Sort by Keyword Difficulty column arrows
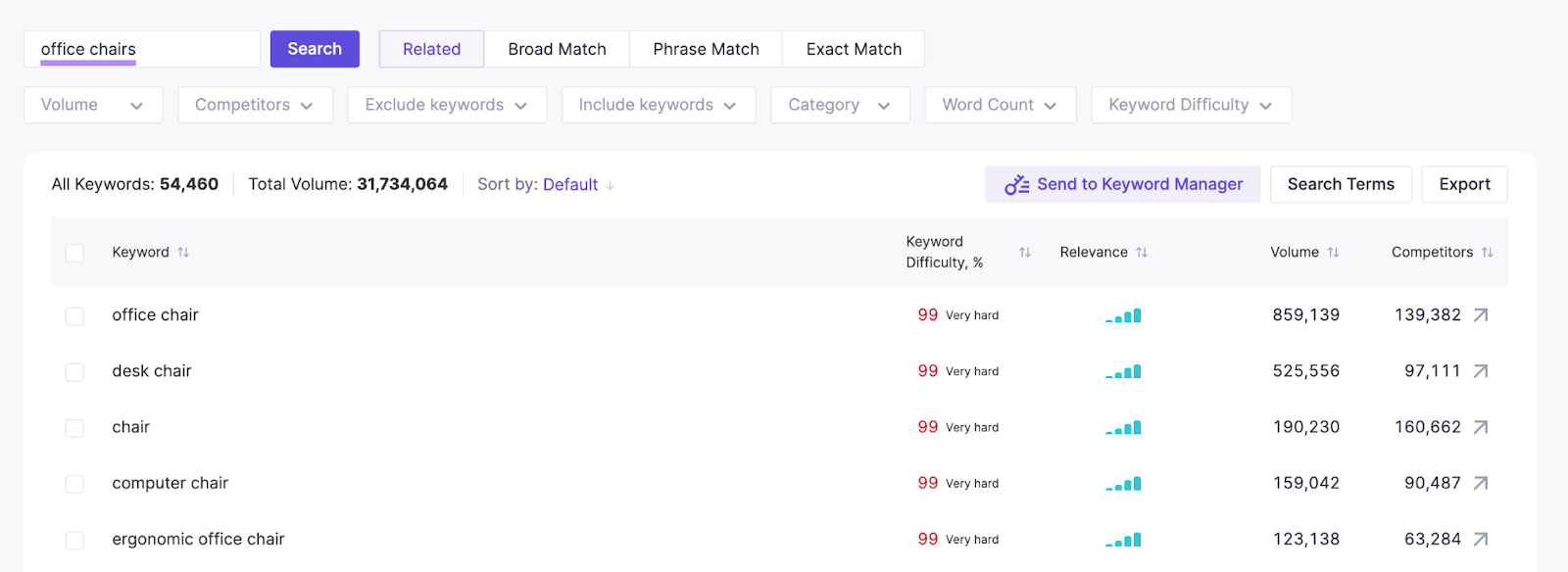The height and width of the screenshot is (572, 1568). pyautogui.click(x=1024, y=253)
